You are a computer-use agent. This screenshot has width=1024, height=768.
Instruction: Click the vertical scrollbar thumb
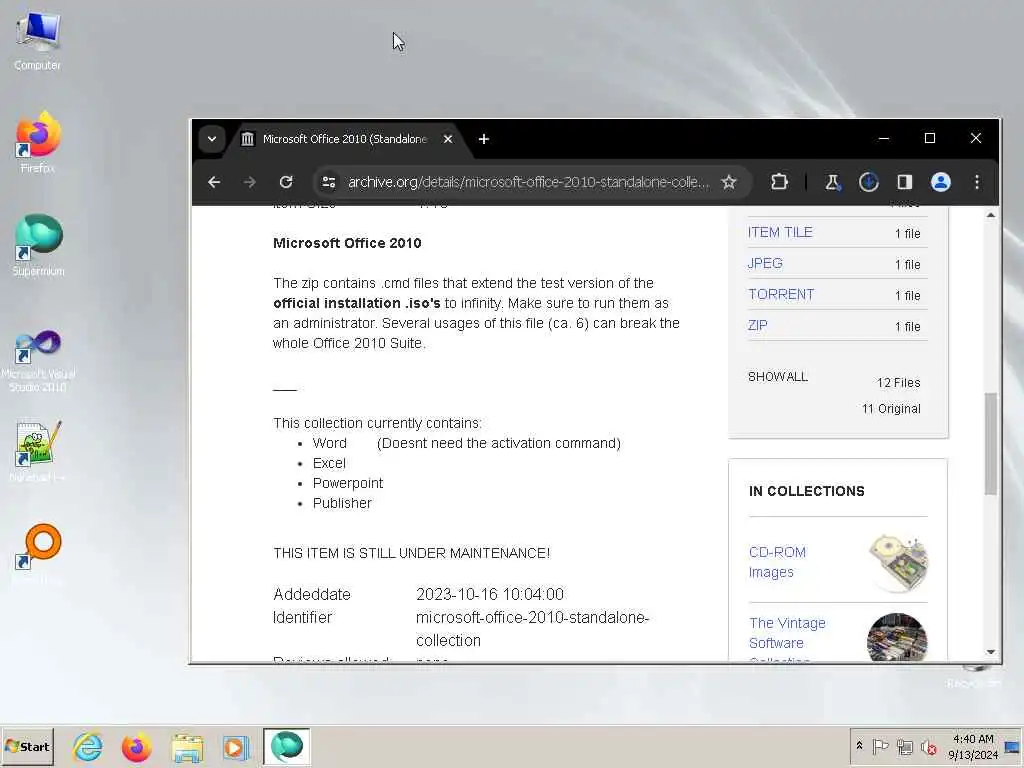(x=991, y=443)
